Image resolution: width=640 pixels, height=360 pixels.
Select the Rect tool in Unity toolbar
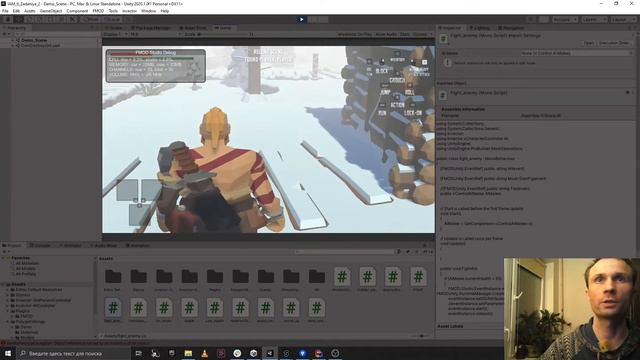point(51,19)
